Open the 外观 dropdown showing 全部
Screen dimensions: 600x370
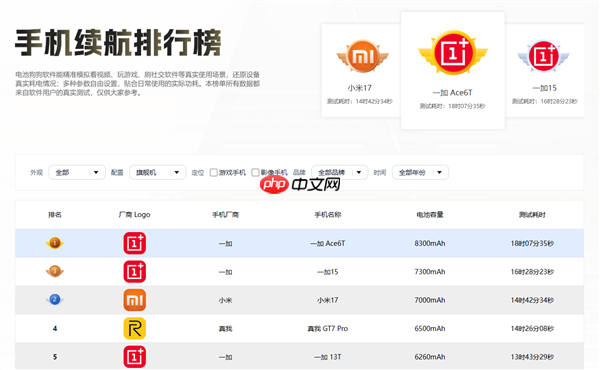click(77, 173)
